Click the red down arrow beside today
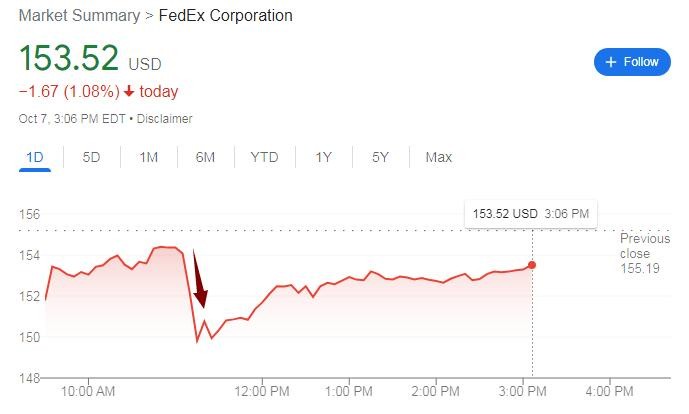The height and width of the screenshot is (414, 689). point(129,92)
